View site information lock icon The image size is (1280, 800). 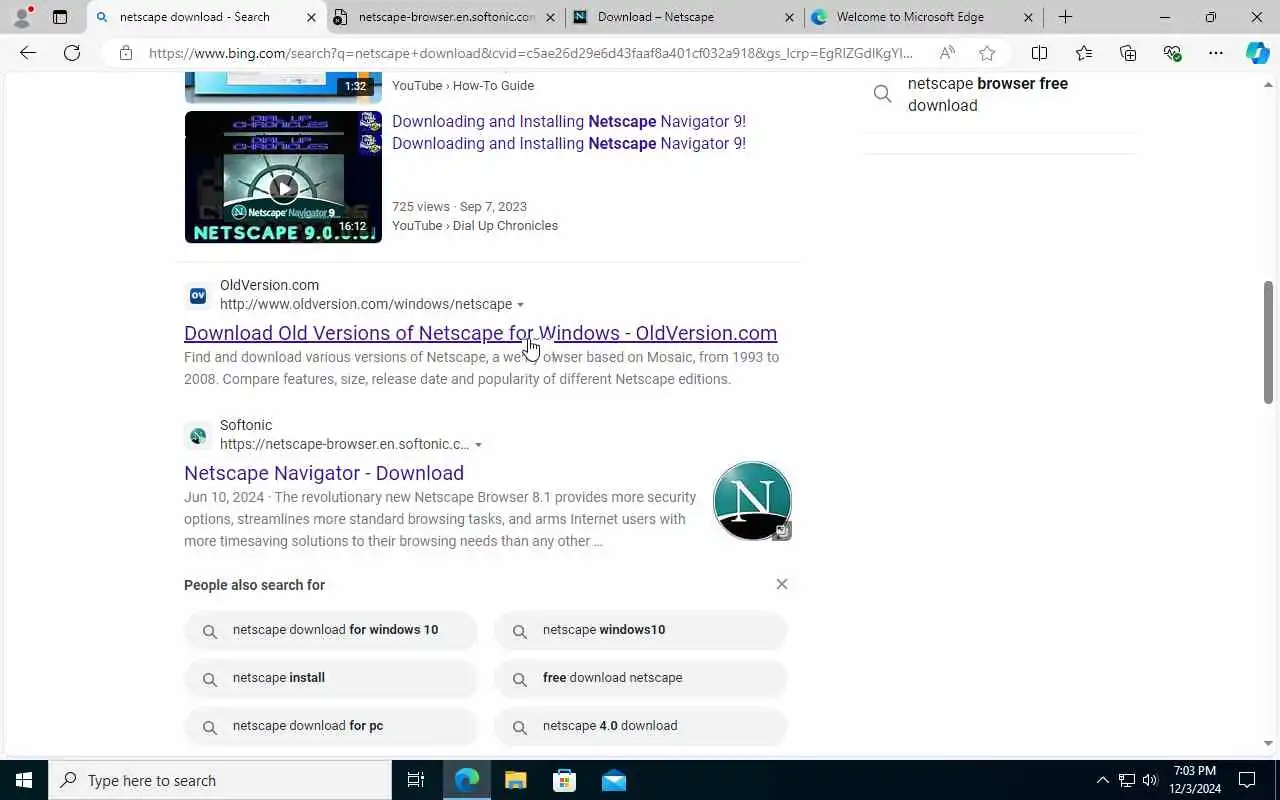click(x=126, y=53)
